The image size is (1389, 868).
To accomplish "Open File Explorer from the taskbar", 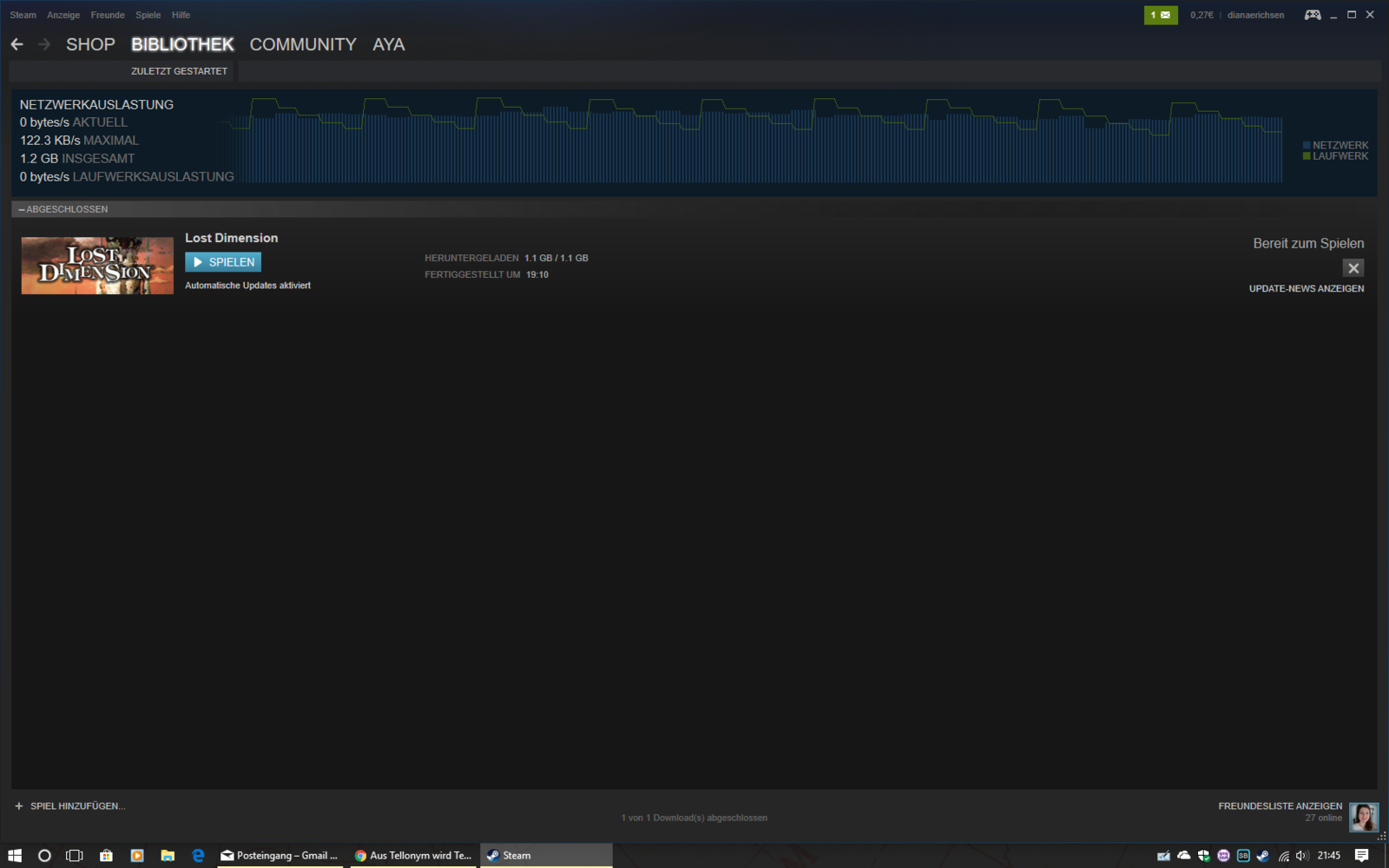I will 168,856.
